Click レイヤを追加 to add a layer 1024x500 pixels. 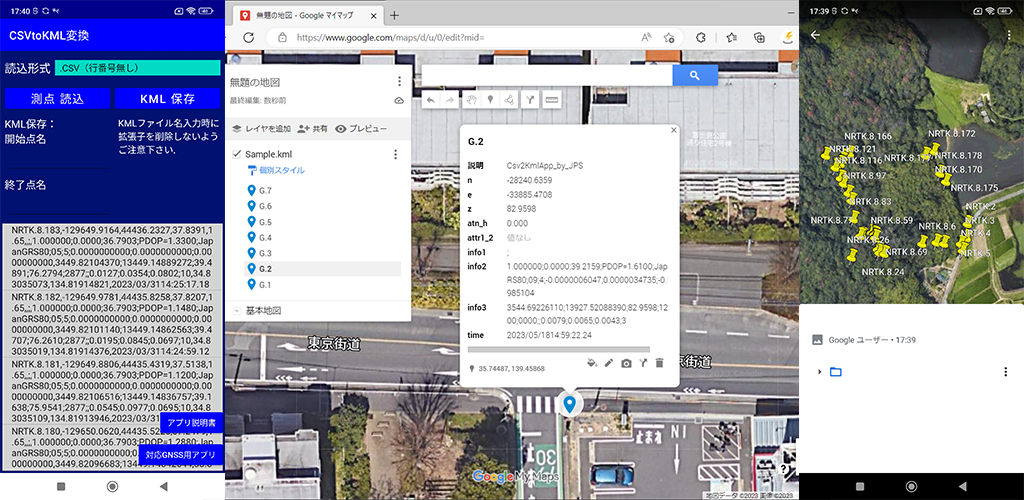(261, 129)
